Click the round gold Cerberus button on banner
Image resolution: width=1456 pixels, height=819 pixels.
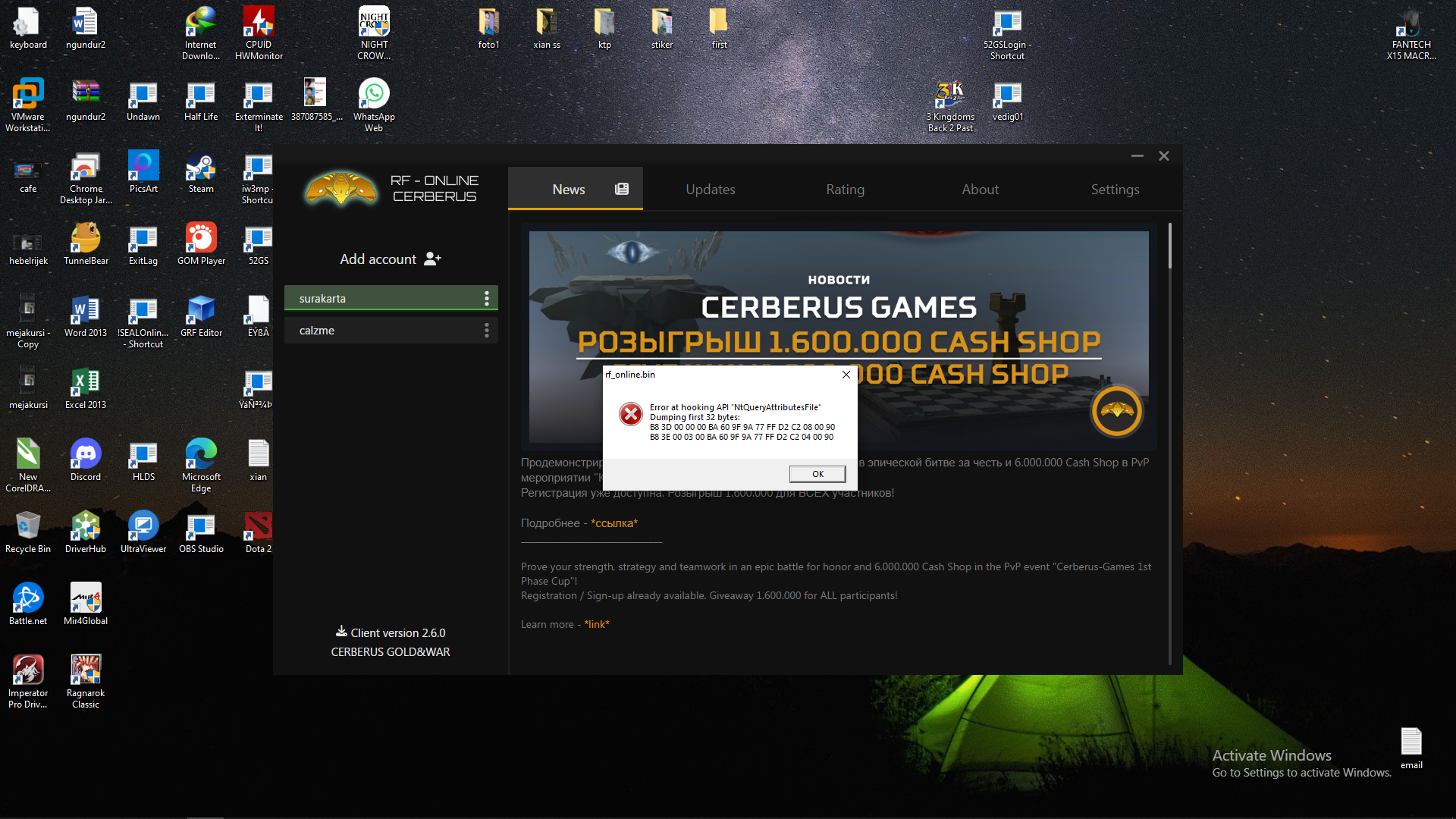coord(1116,411)
